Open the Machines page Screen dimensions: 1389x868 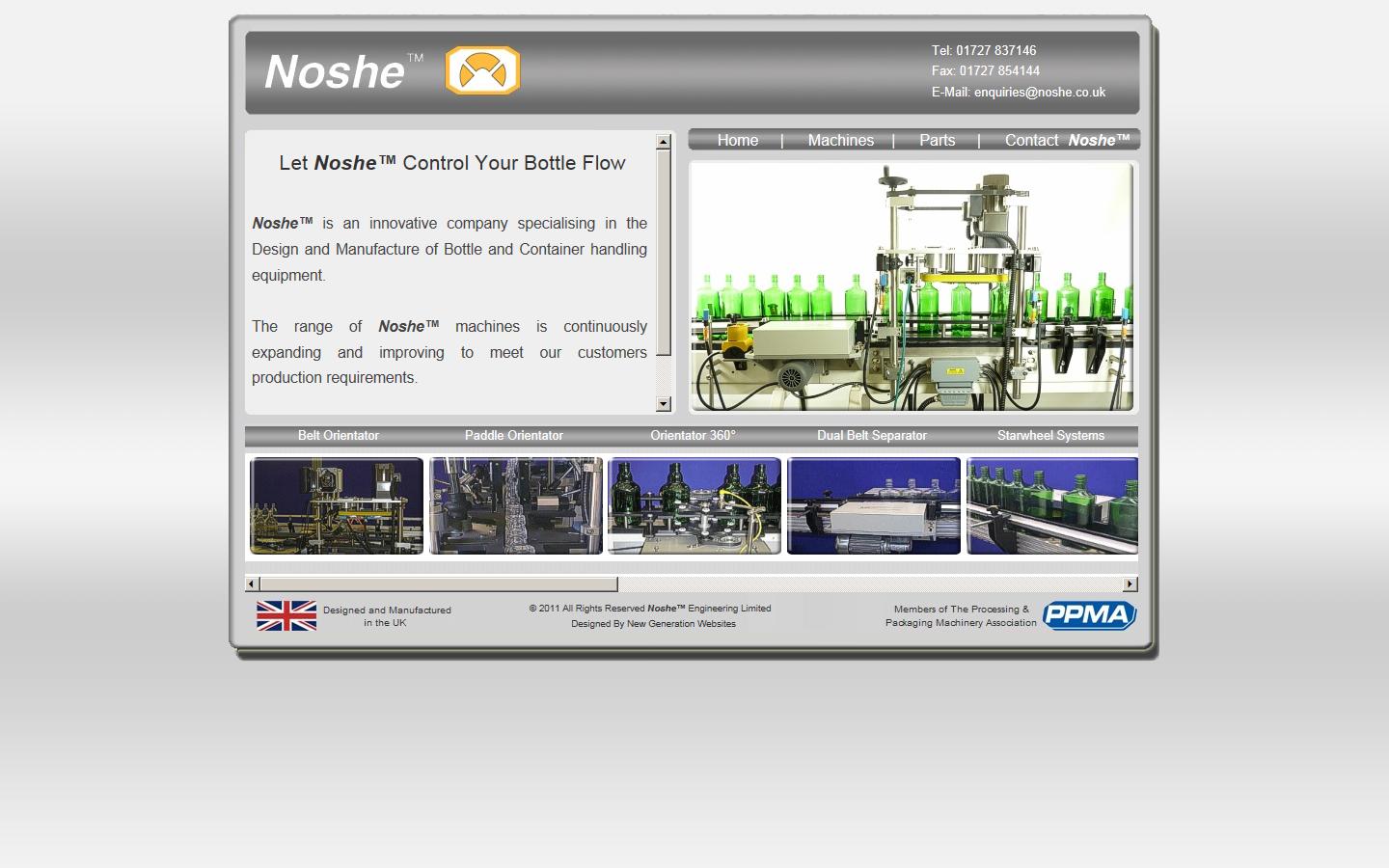click(x=840, y=140)
